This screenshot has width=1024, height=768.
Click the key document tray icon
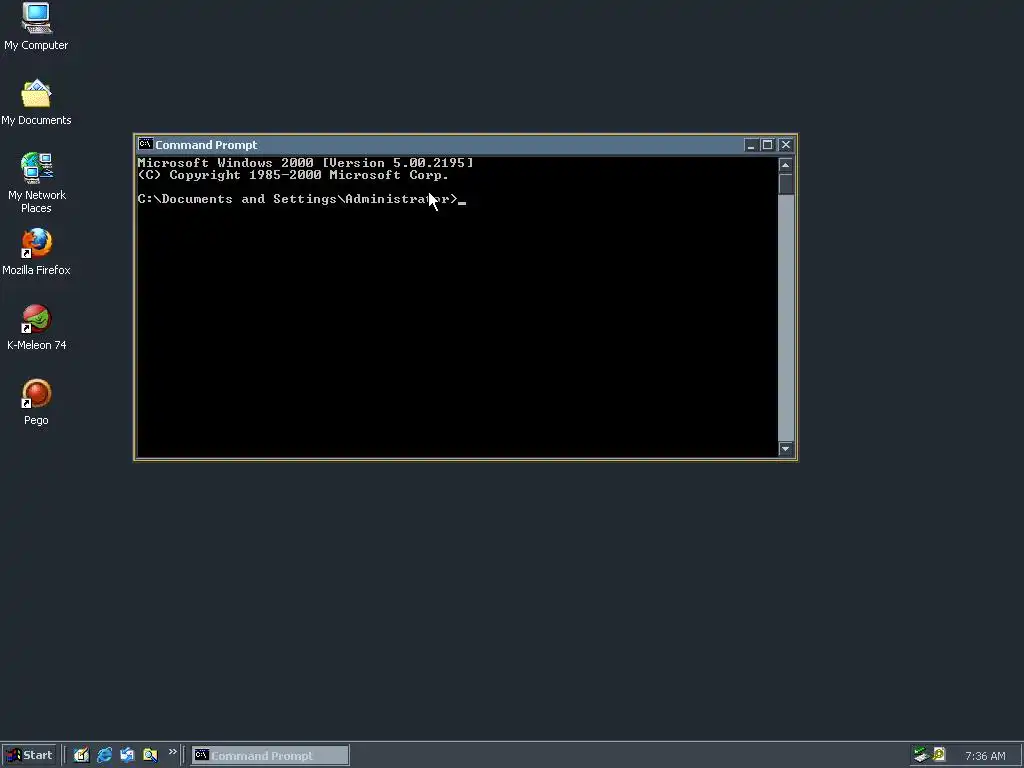point(939,755)
